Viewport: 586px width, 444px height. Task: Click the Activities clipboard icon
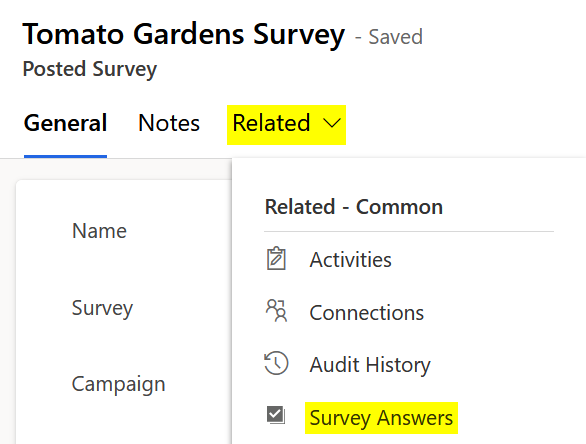(x=276, y=258)
